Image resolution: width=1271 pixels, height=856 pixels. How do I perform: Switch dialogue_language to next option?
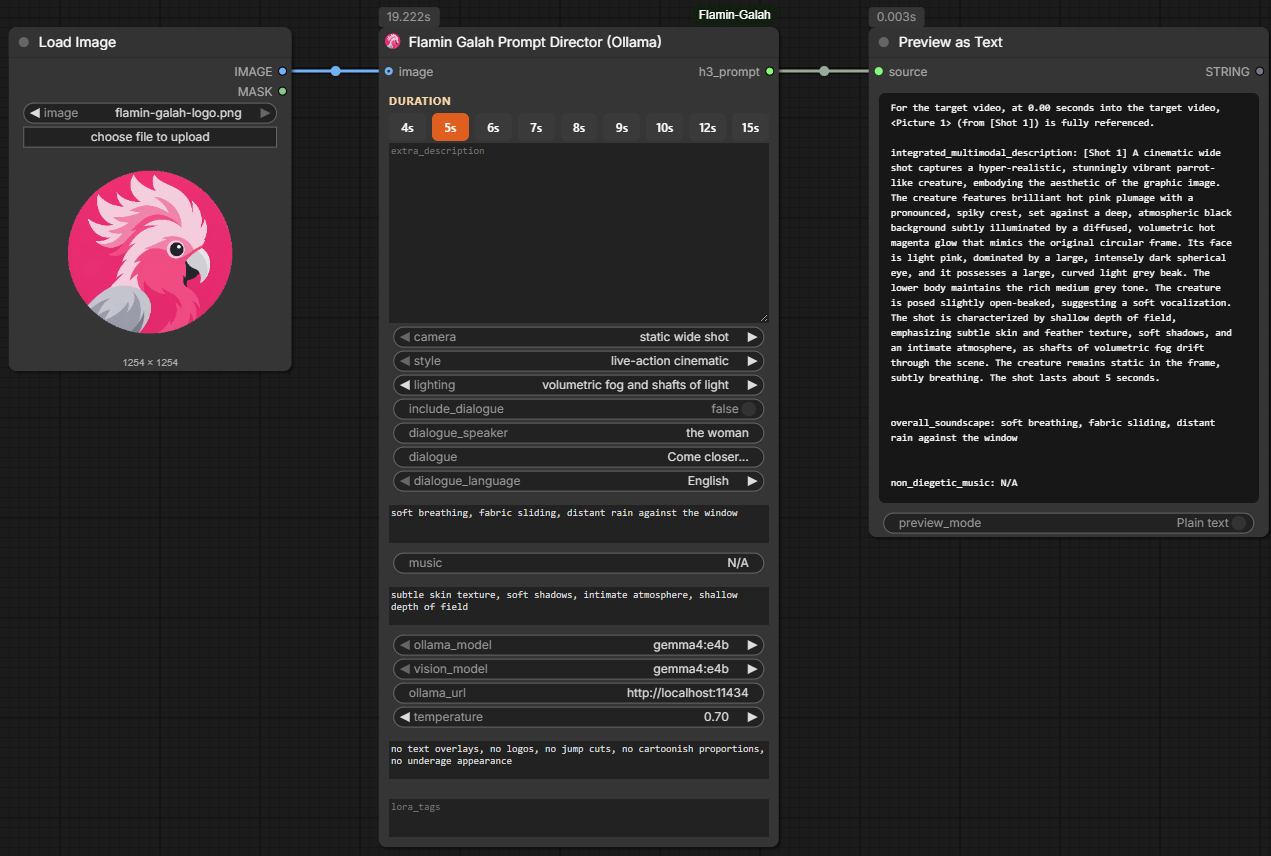point(752,481)
